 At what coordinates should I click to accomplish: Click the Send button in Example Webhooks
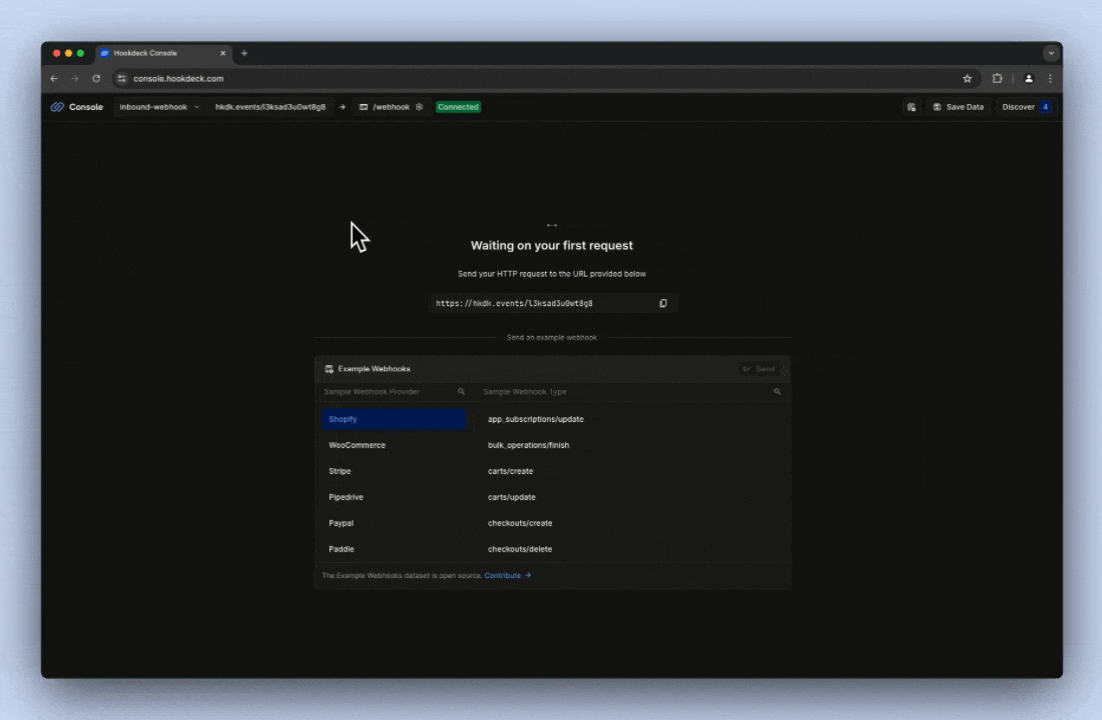(762, 368)
